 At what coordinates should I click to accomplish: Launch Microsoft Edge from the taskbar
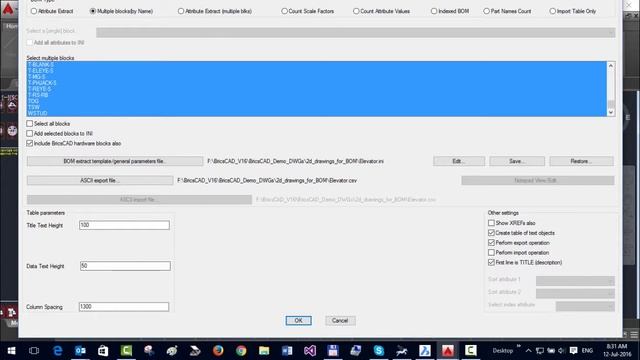click(x=58, y=351)
